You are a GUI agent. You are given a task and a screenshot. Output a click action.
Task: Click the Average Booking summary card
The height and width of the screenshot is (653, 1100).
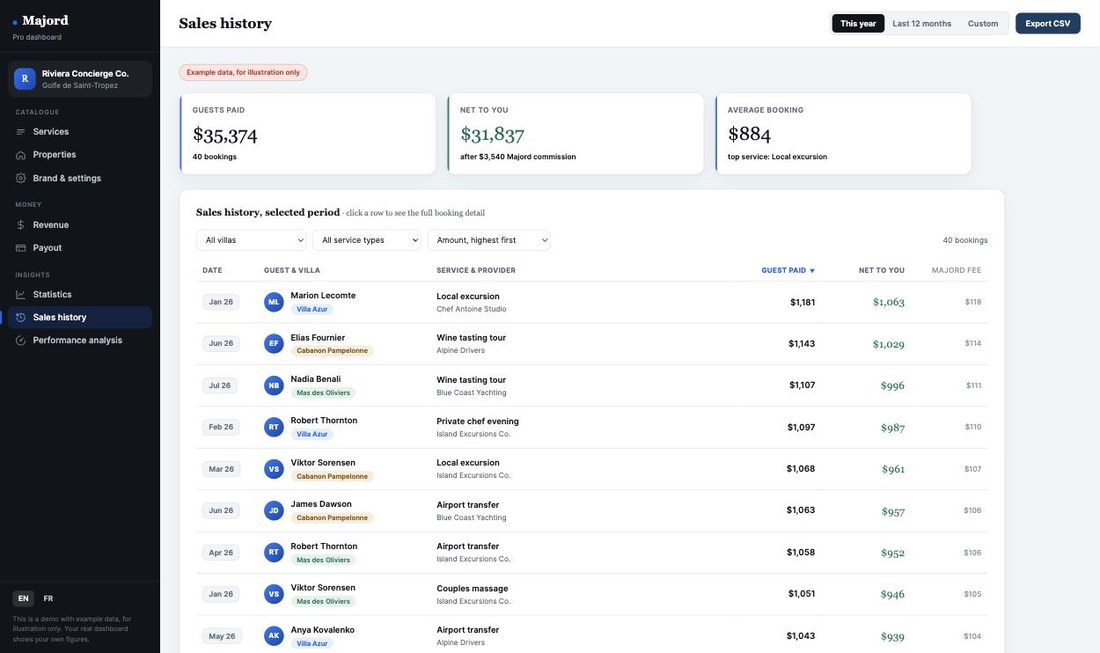click(843, 134)
